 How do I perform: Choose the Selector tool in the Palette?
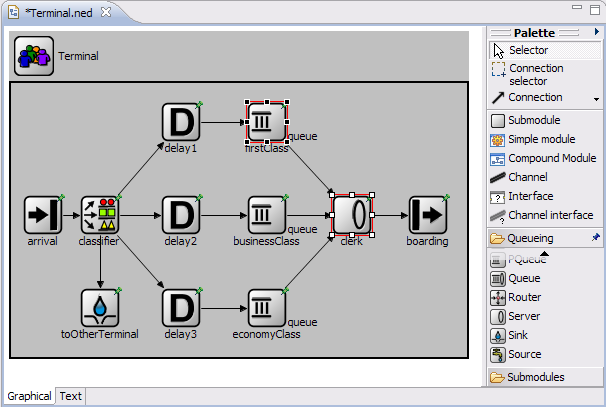(545, 50)
